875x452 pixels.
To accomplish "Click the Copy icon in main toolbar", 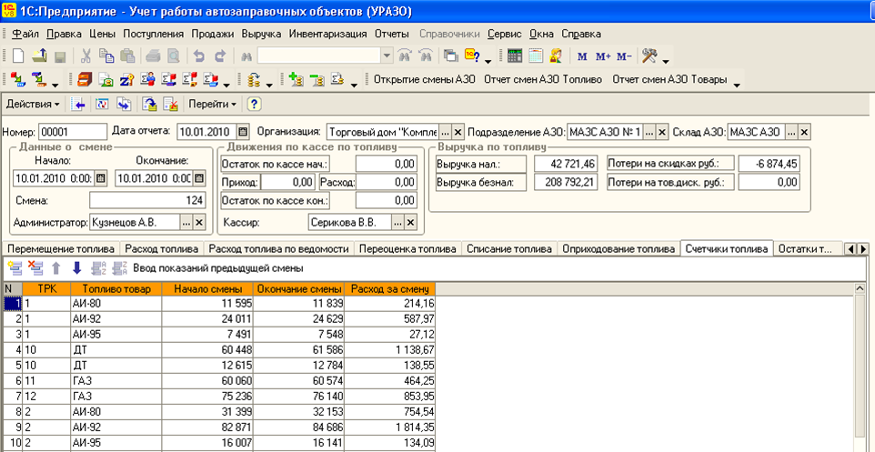I will (x=107, y=56).
